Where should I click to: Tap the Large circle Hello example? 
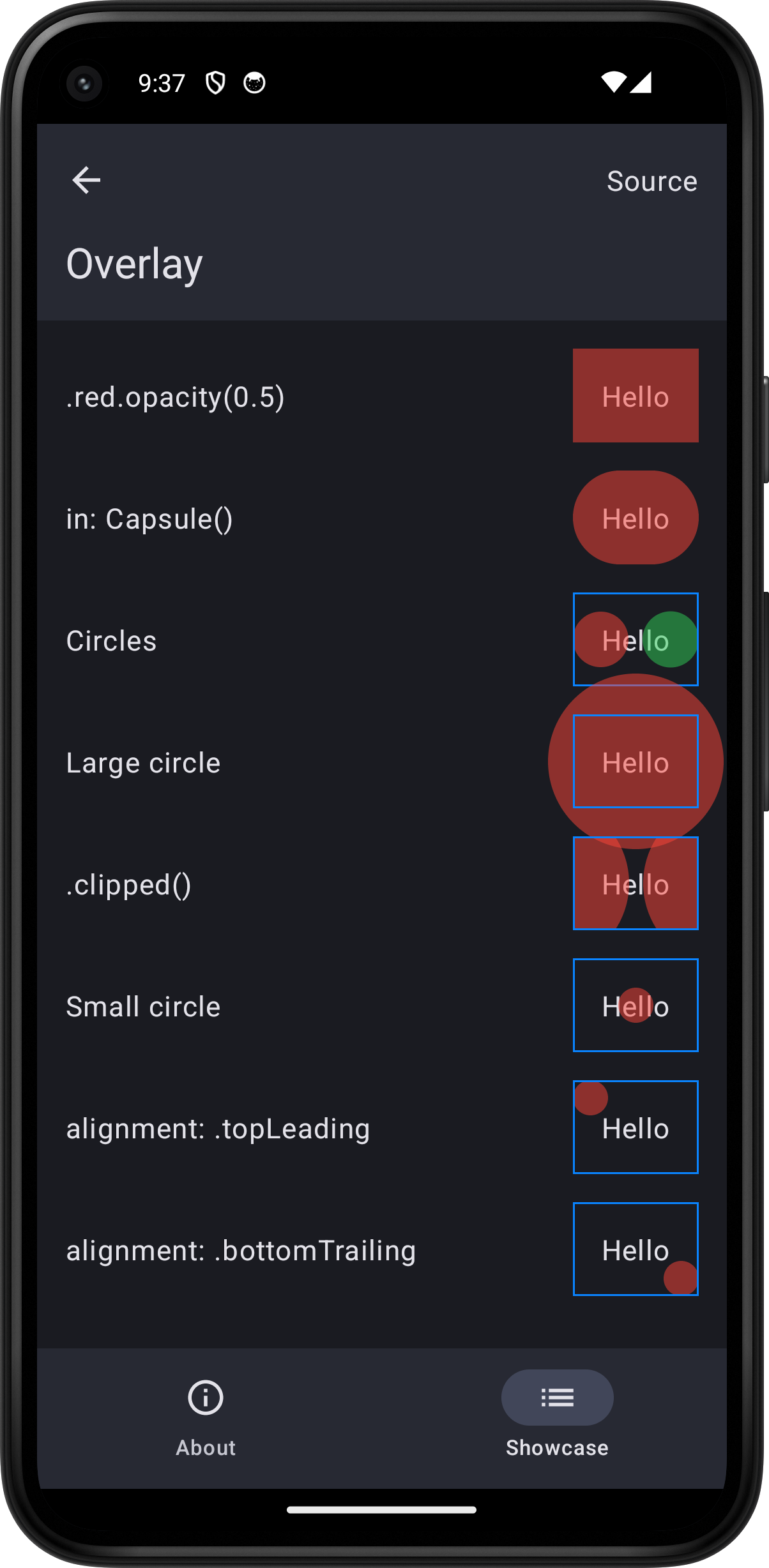[636, 762]
